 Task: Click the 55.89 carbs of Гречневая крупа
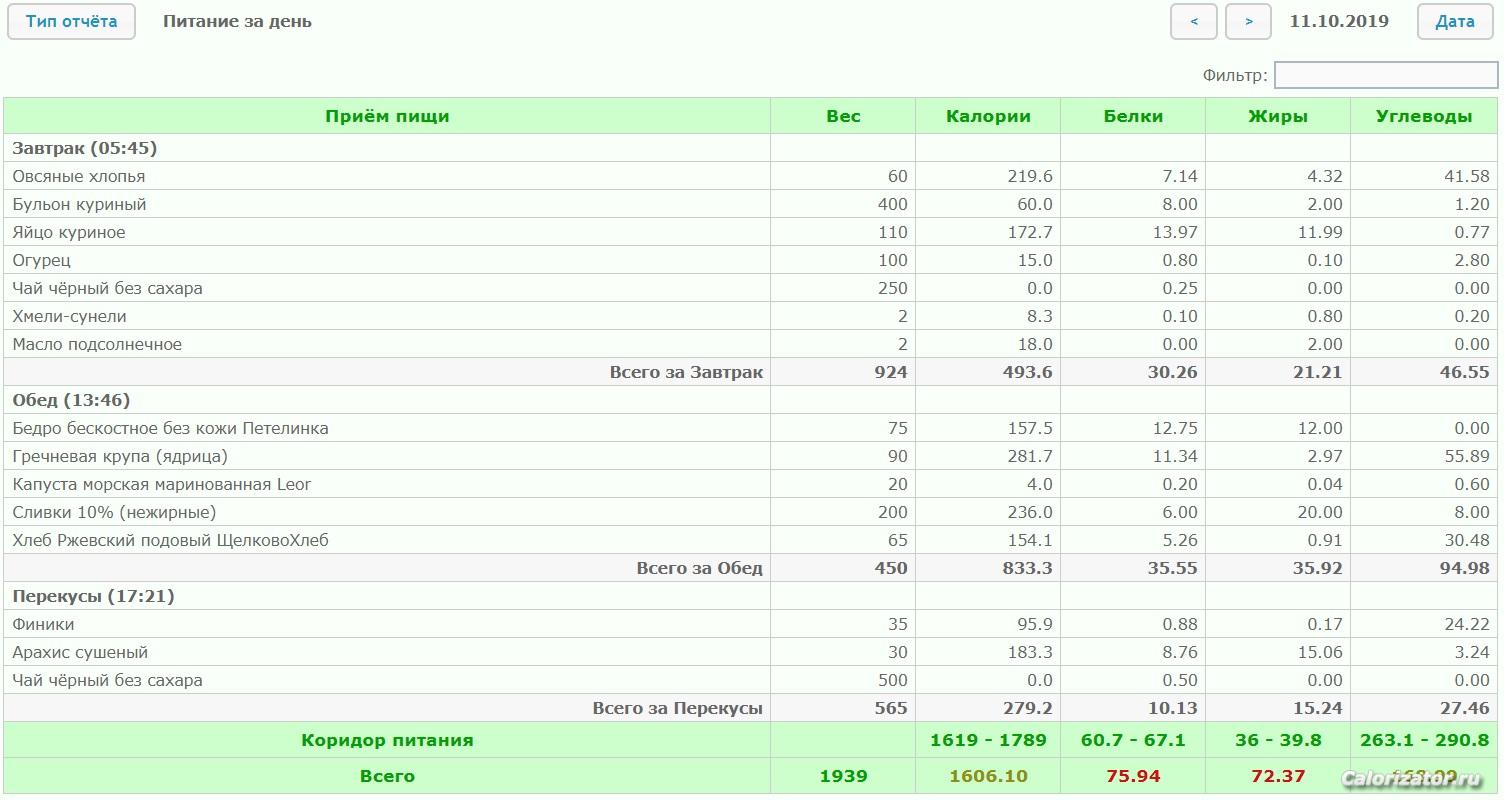point(1465,456)
